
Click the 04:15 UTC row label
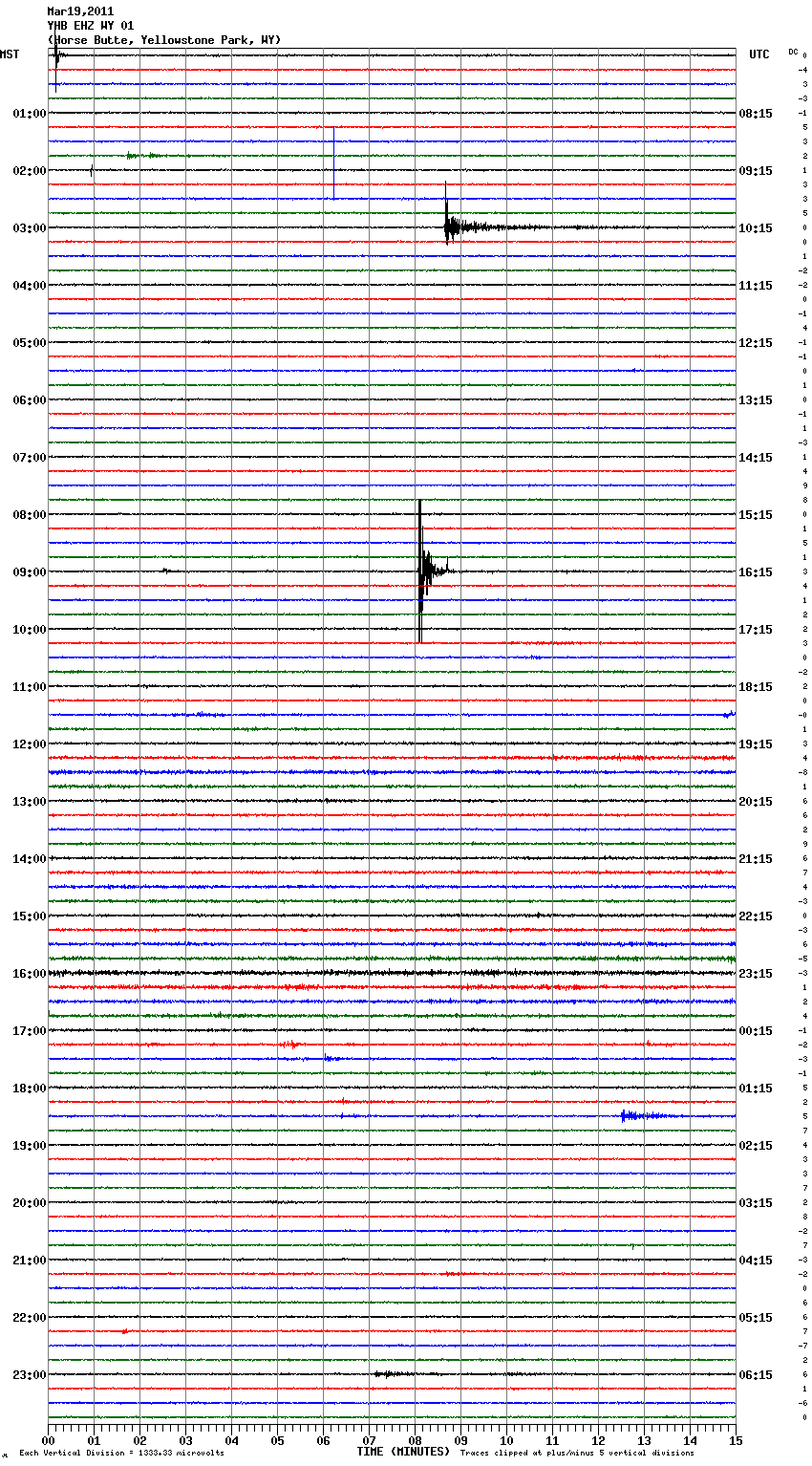(756, 1261)
